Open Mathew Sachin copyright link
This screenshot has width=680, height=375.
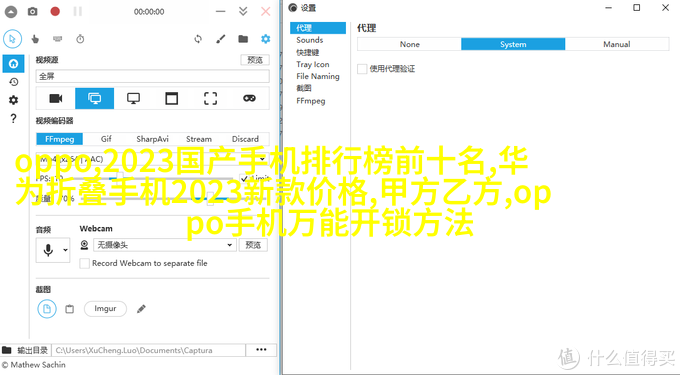point(33,365)
